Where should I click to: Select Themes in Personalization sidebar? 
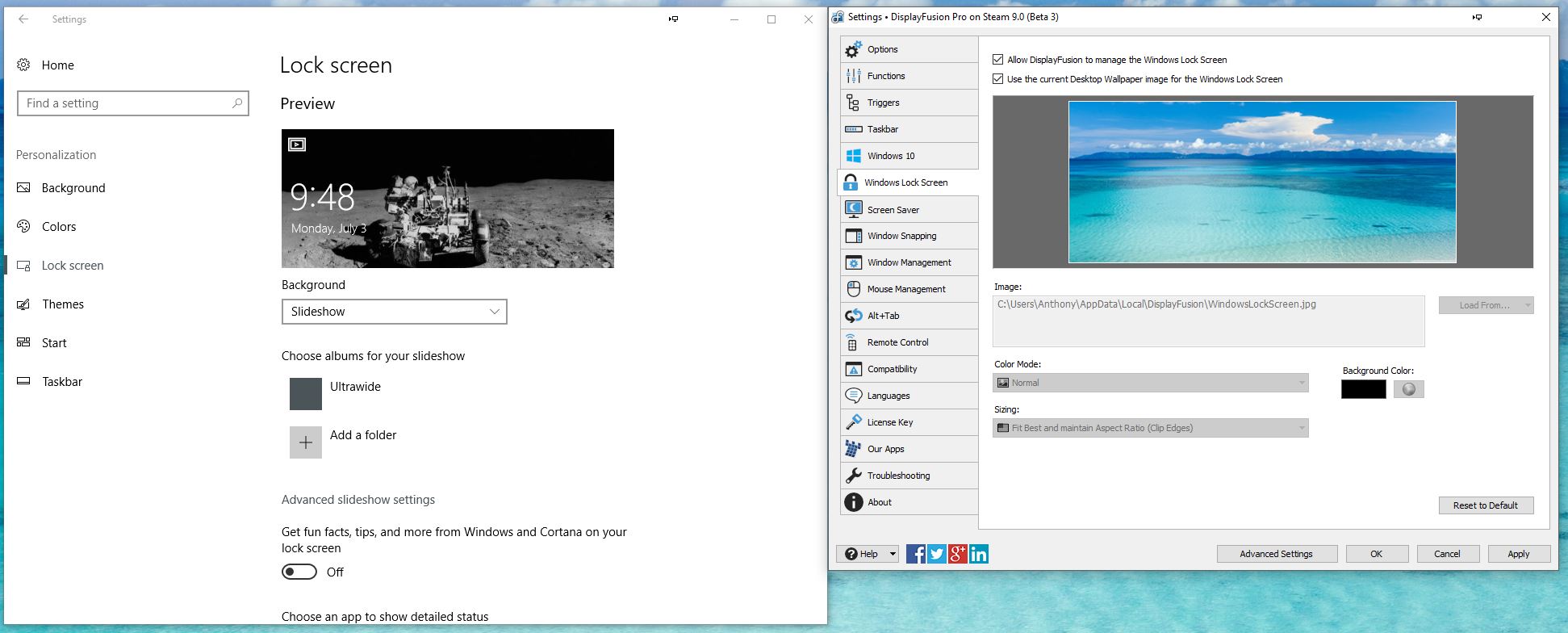[x=63, y=304]
